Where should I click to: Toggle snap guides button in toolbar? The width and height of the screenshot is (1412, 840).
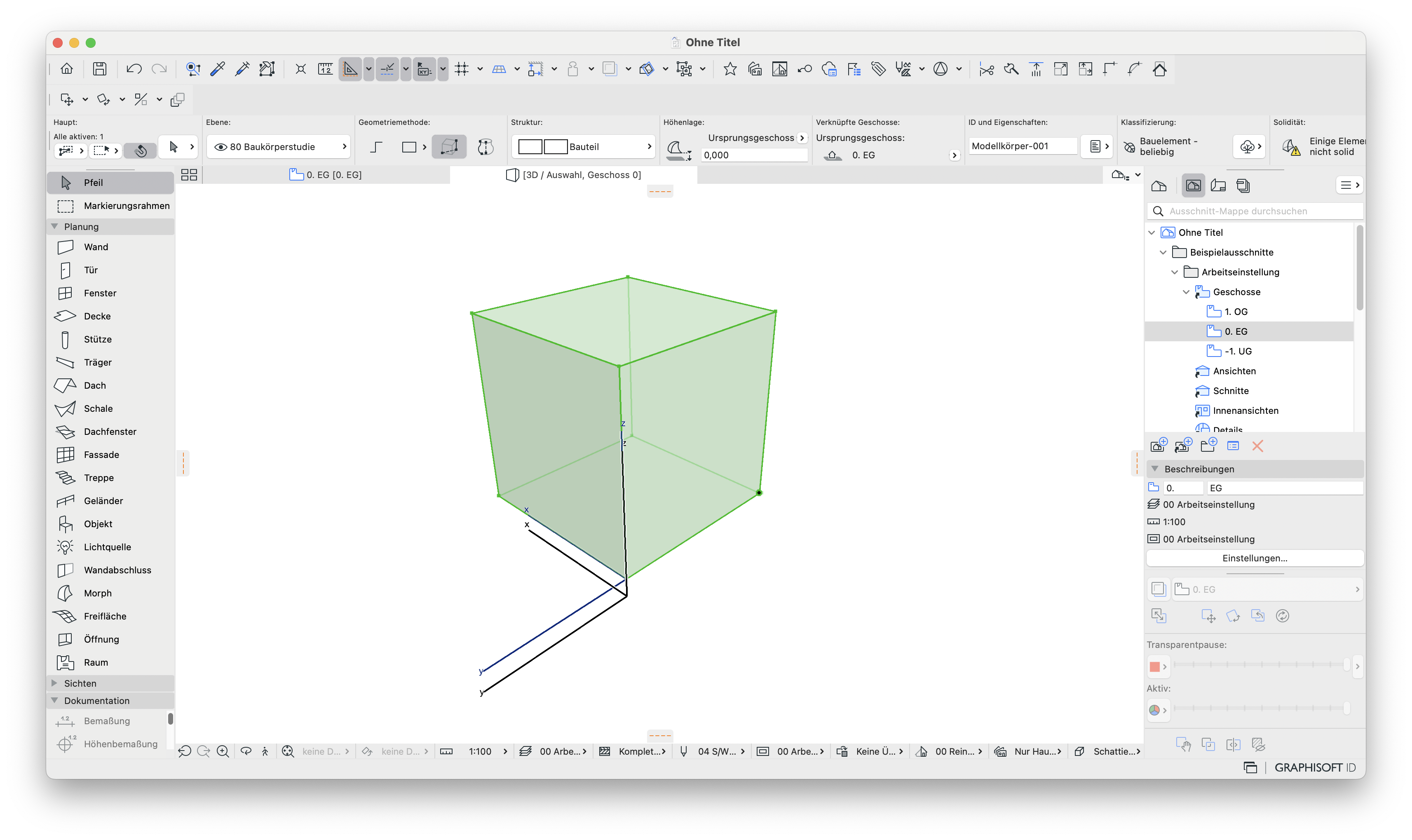[x=387, y=69]
